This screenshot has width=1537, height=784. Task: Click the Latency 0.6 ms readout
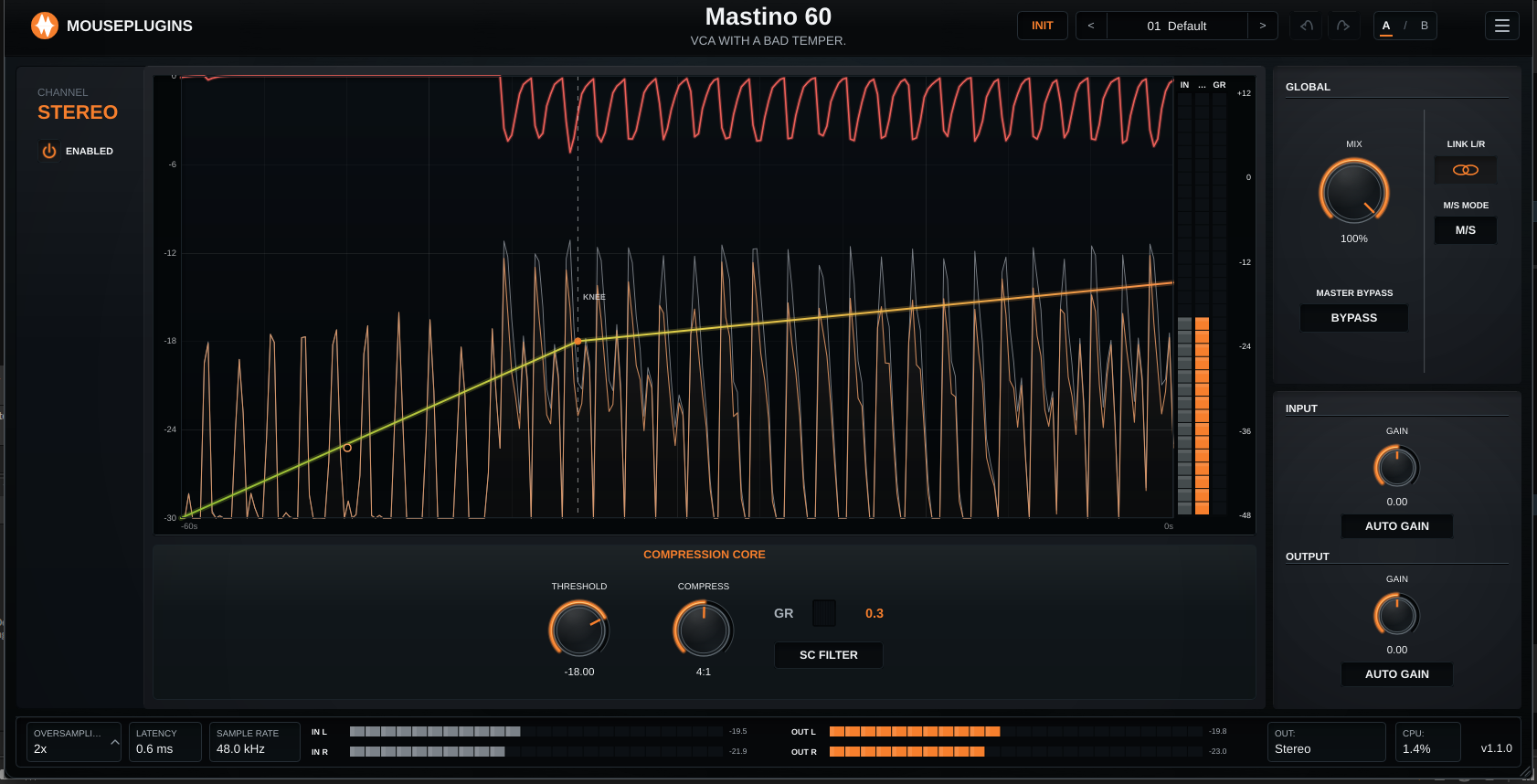click(x=165, y=742)
